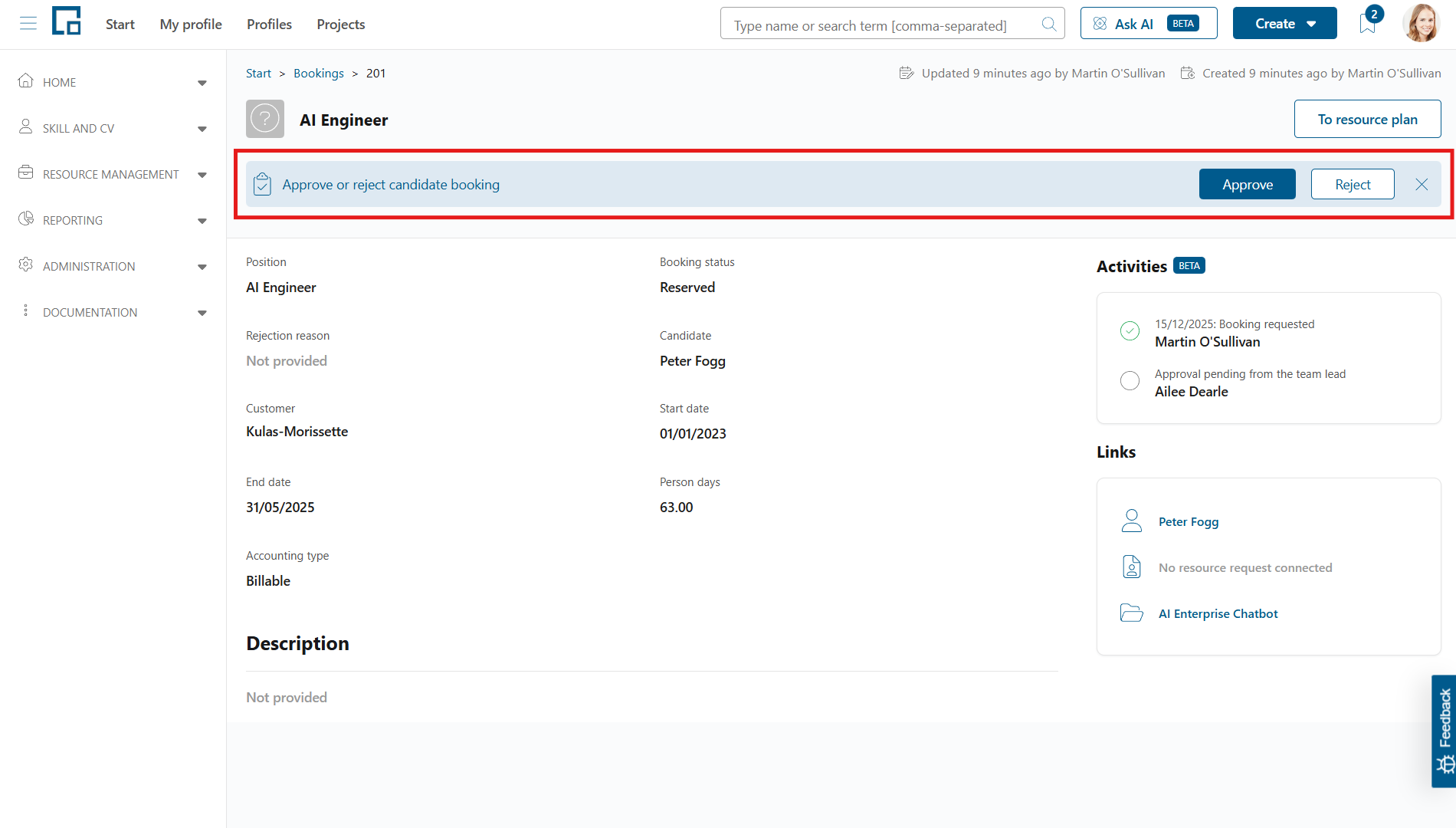
Task: Click the resource request document icon
Action: coord(1132,567)
